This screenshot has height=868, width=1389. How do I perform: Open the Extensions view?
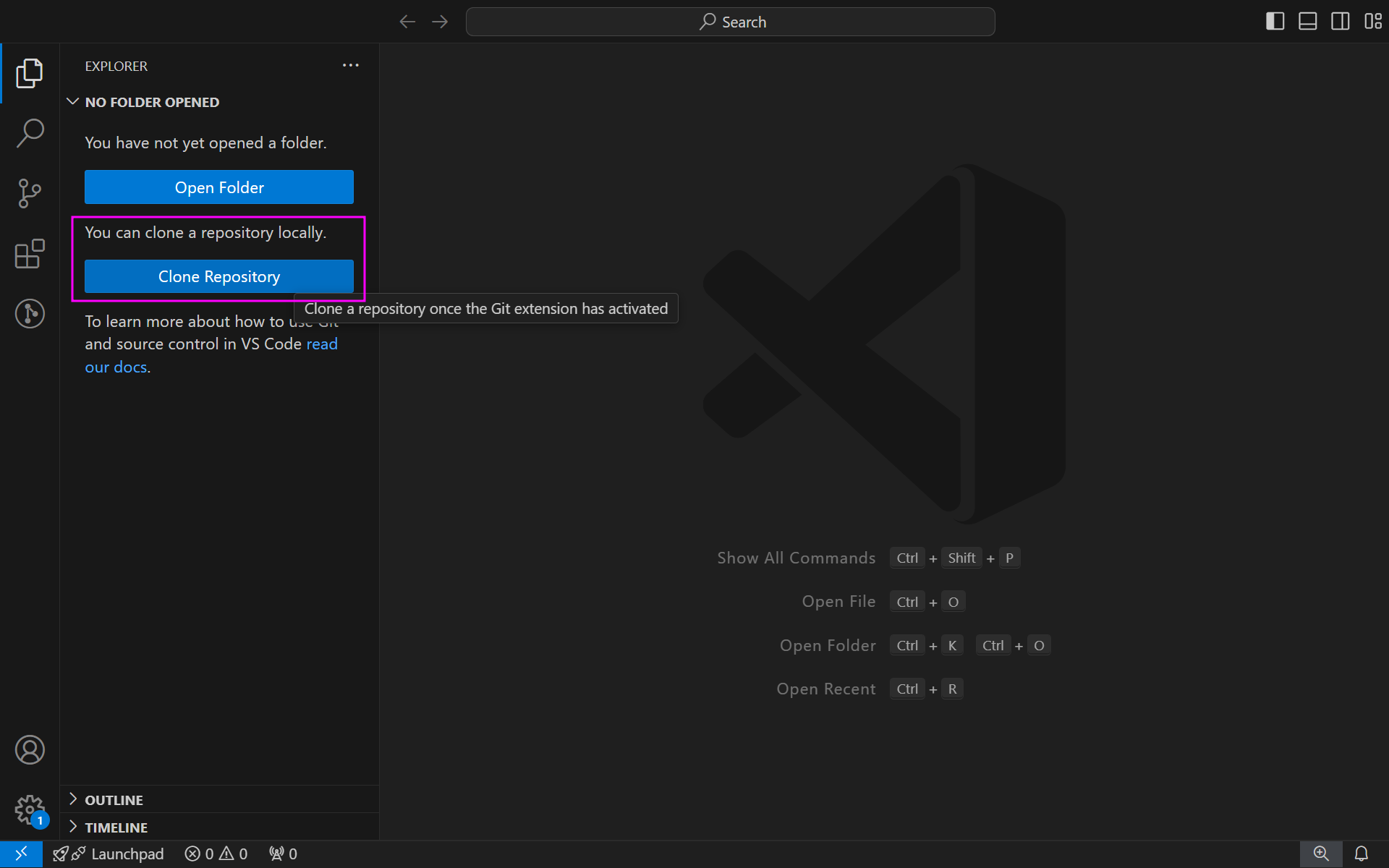(30, 254)
